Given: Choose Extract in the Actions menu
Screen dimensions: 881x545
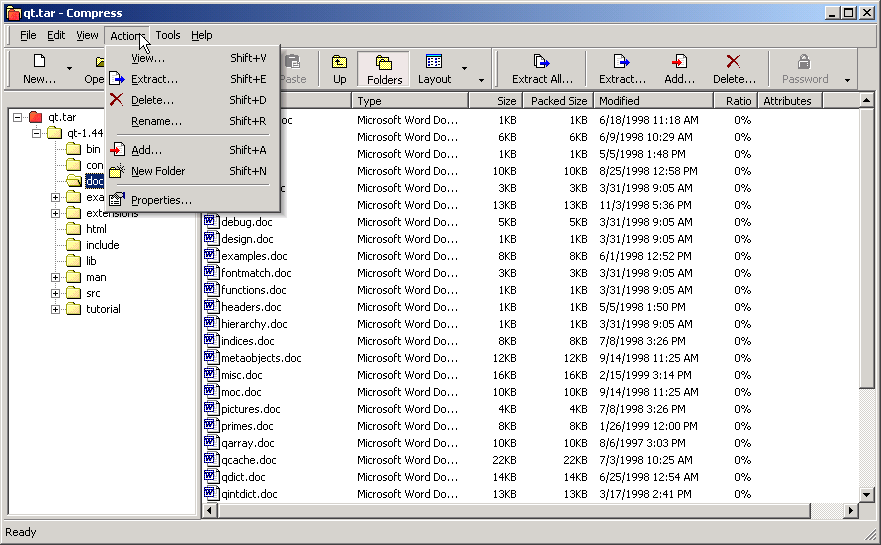Looking at the screenshot, I should 193,79.
